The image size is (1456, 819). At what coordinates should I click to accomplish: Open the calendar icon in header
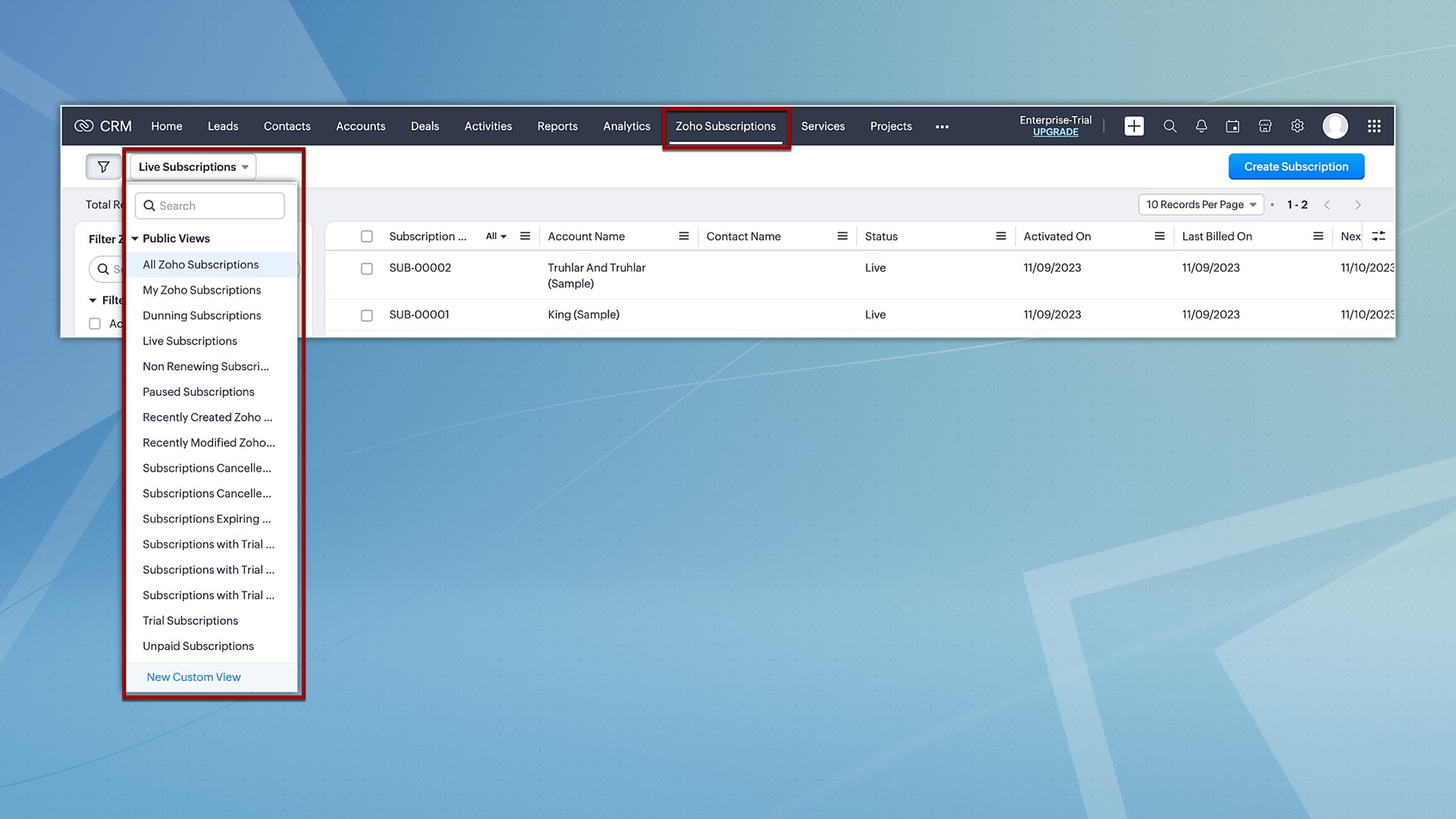[1232, 126]
